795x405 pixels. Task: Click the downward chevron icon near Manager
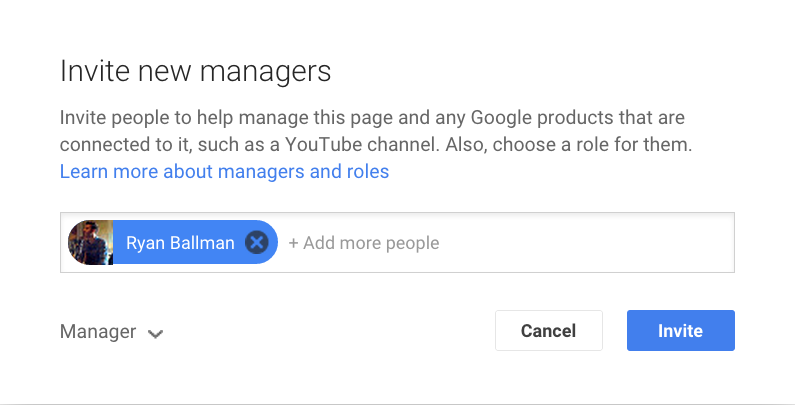tap(155, 334)
